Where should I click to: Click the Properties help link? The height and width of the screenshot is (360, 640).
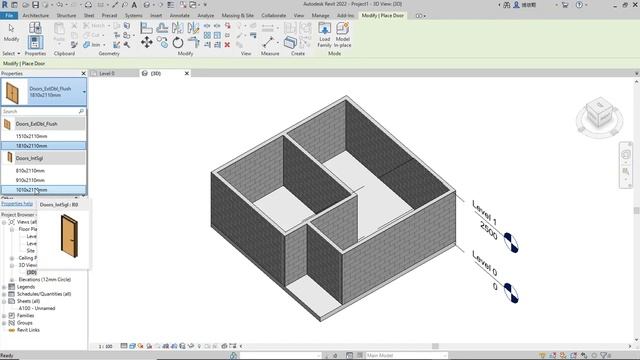(17, 203)
